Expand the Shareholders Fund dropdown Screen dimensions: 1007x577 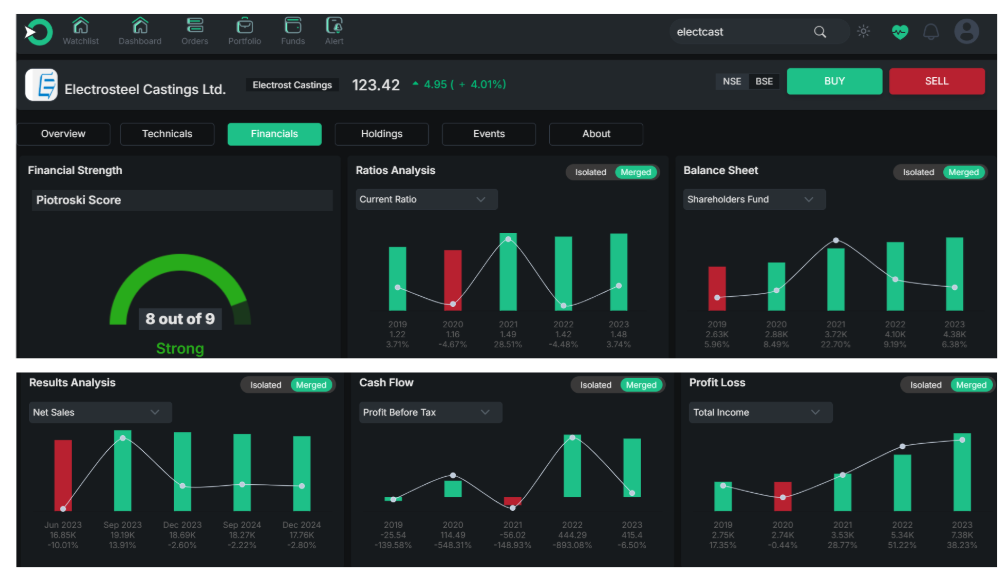tap(754, 199)
